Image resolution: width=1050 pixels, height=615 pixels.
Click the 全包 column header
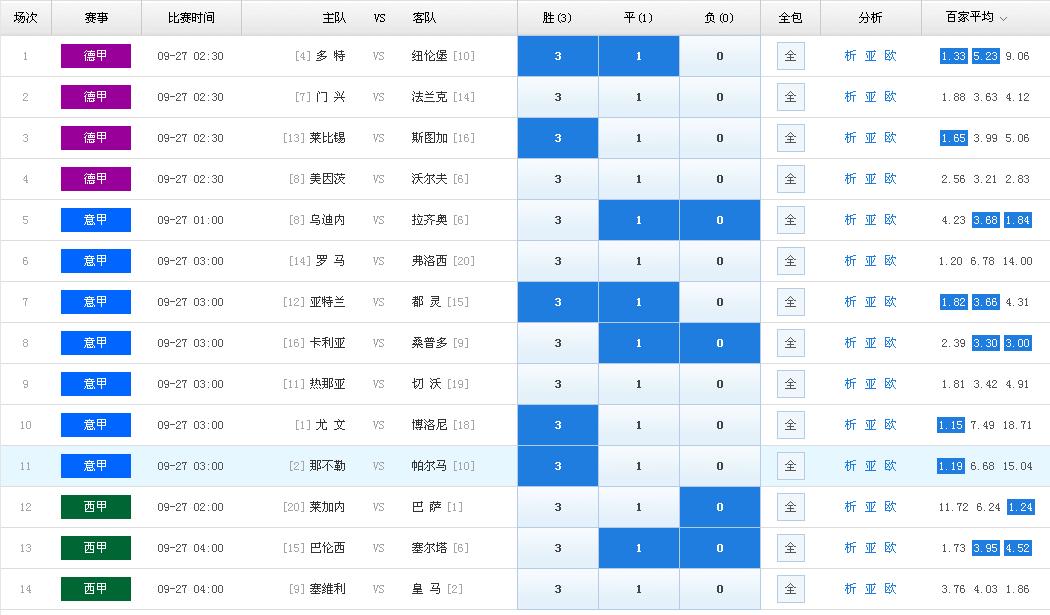point(790,18)
